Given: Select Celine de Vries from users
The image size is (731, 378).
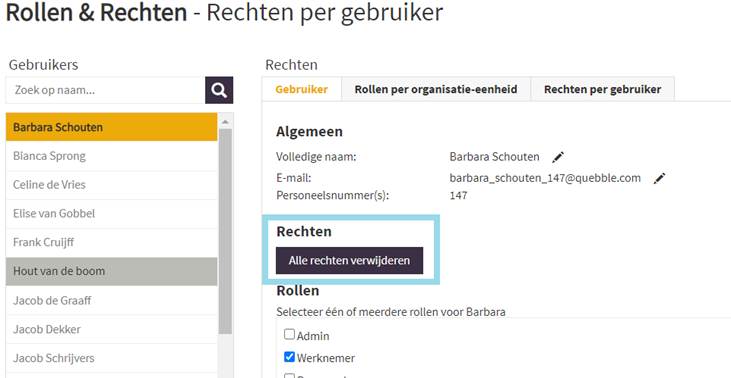Looking at the screenshot, I should tap(111, 185).
